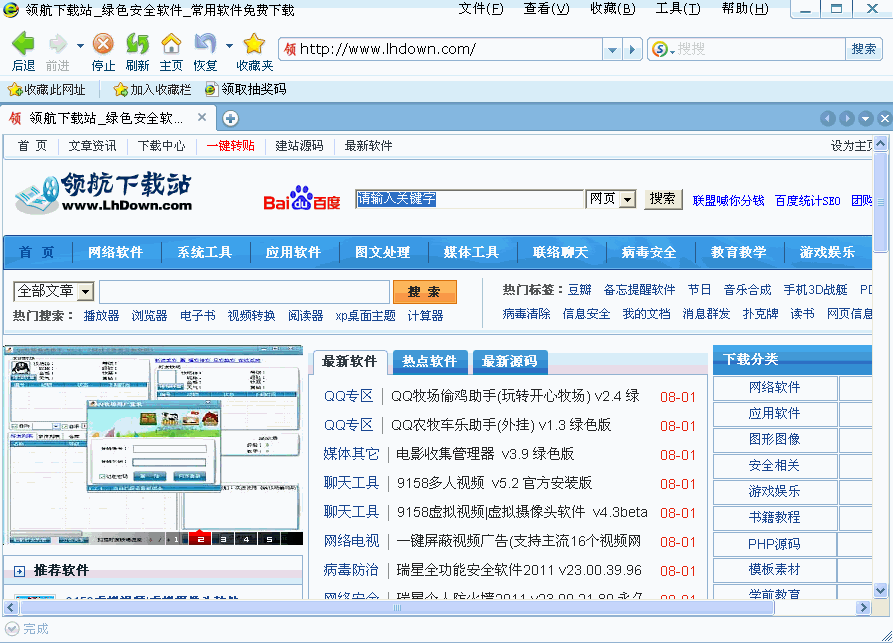Screen dimensions: 893x643
Task: Click the green Back arrow icon
Action: pos(23,44)
